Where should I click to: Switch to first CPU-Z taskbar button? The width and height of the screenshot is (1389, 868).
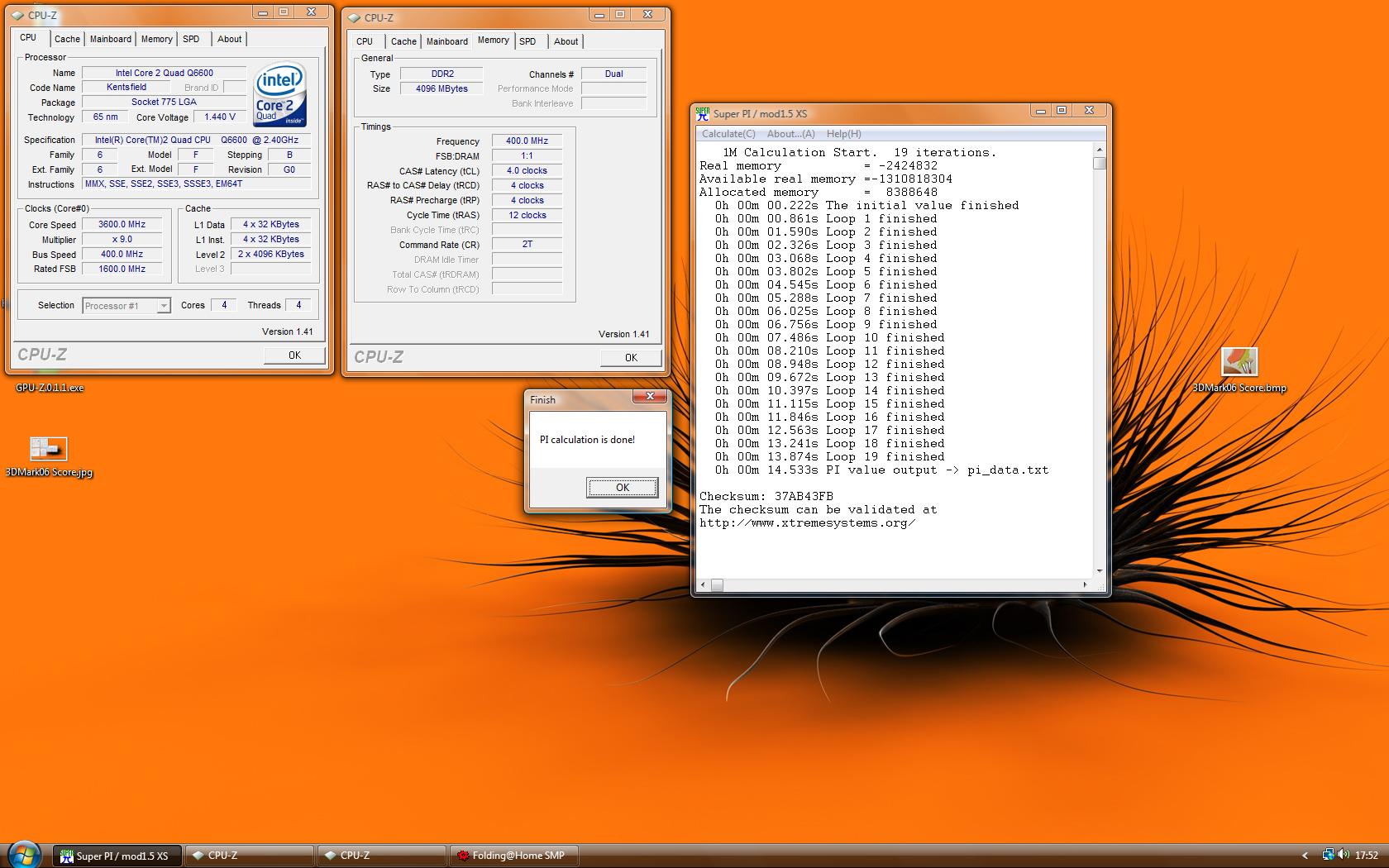pos(249,856)
